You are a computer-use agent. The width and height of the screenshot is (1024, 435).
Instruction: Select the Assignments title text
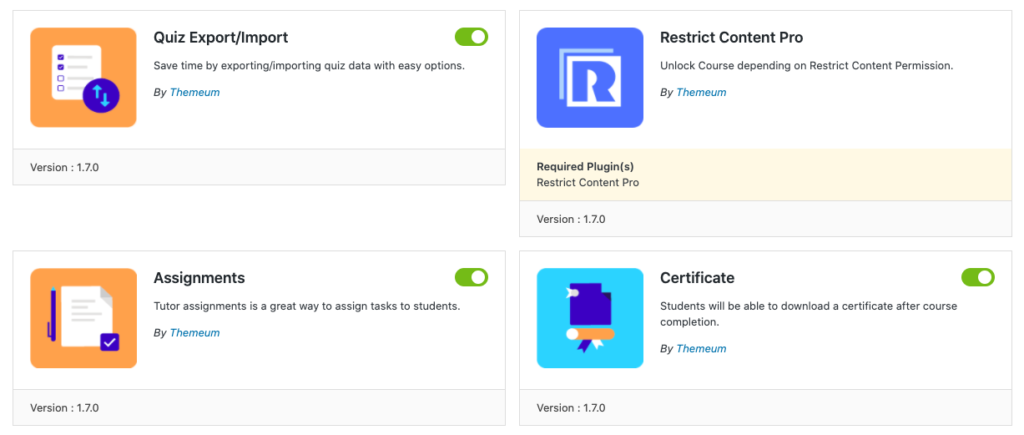pyautogui.click(x=199, y=278)
